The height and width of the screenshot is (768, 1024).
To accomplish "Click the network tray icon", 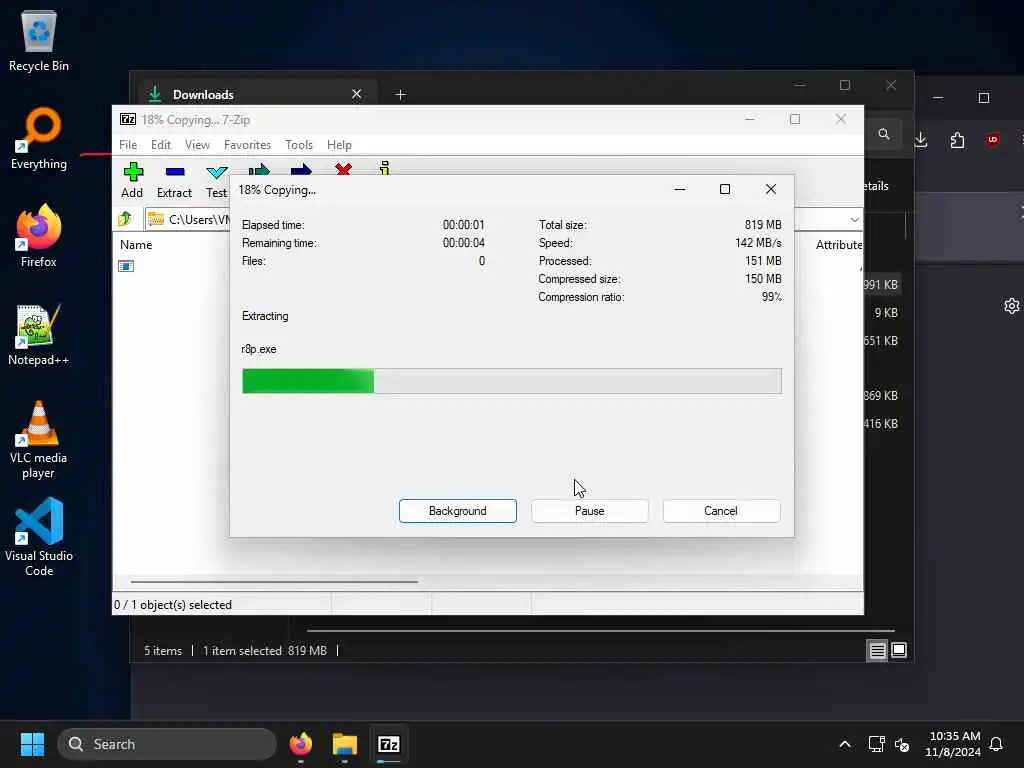I will (876, 744).
